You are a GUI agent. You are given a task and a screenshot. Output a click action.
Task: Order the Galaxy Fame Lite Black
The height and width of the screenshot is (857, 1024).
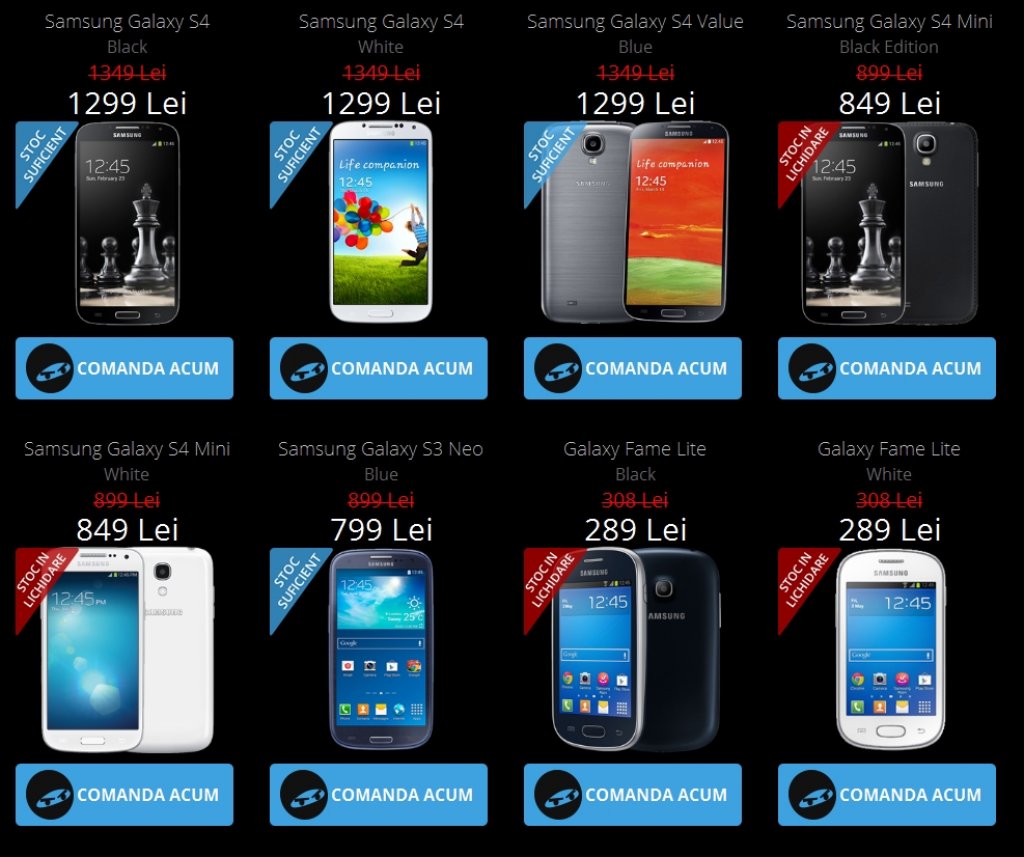click(x=632, y=794)
